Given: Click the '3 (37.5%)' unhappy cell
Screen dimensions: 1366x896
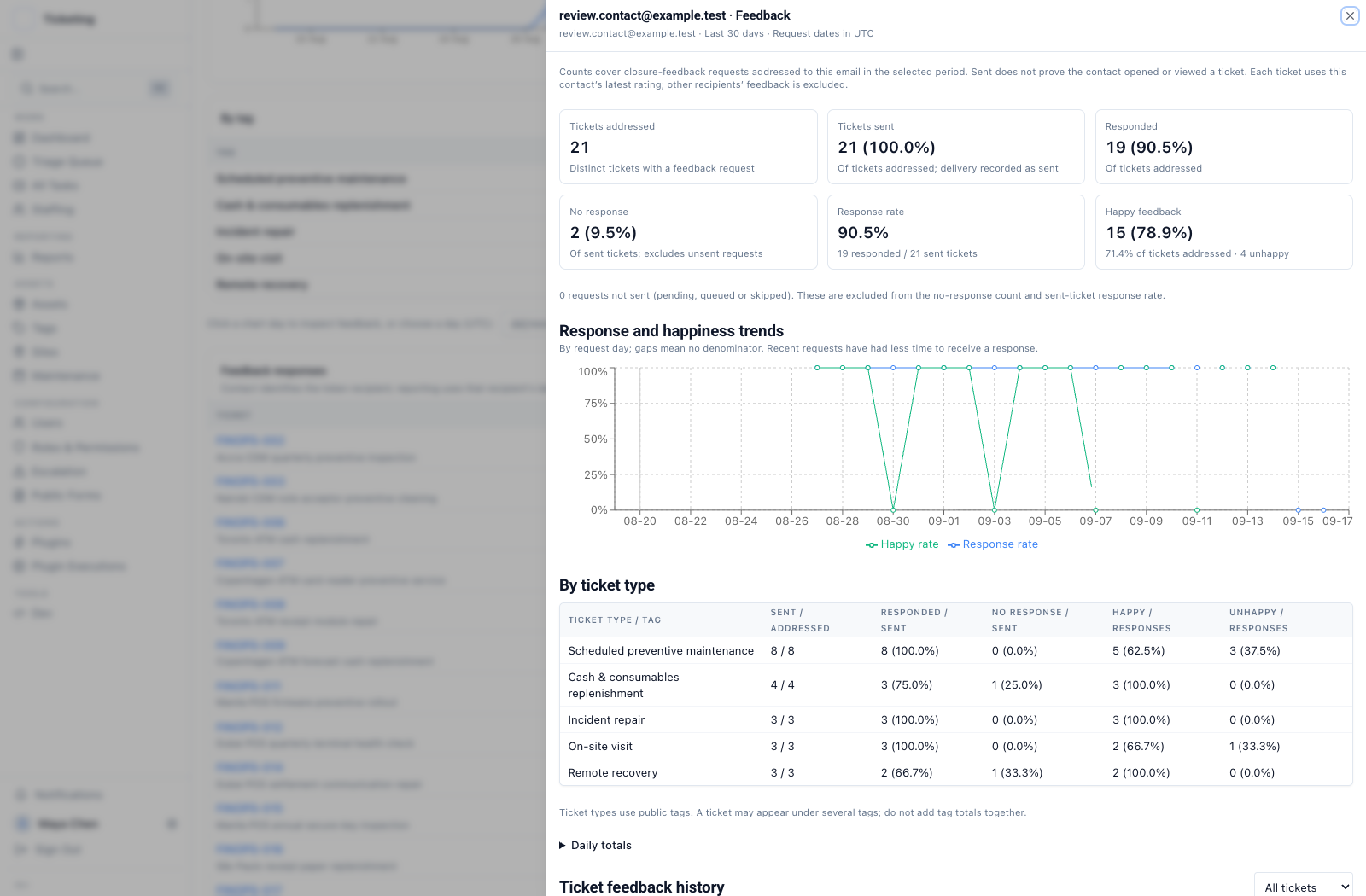Looking at the screenshot, I should (1256, 651).
